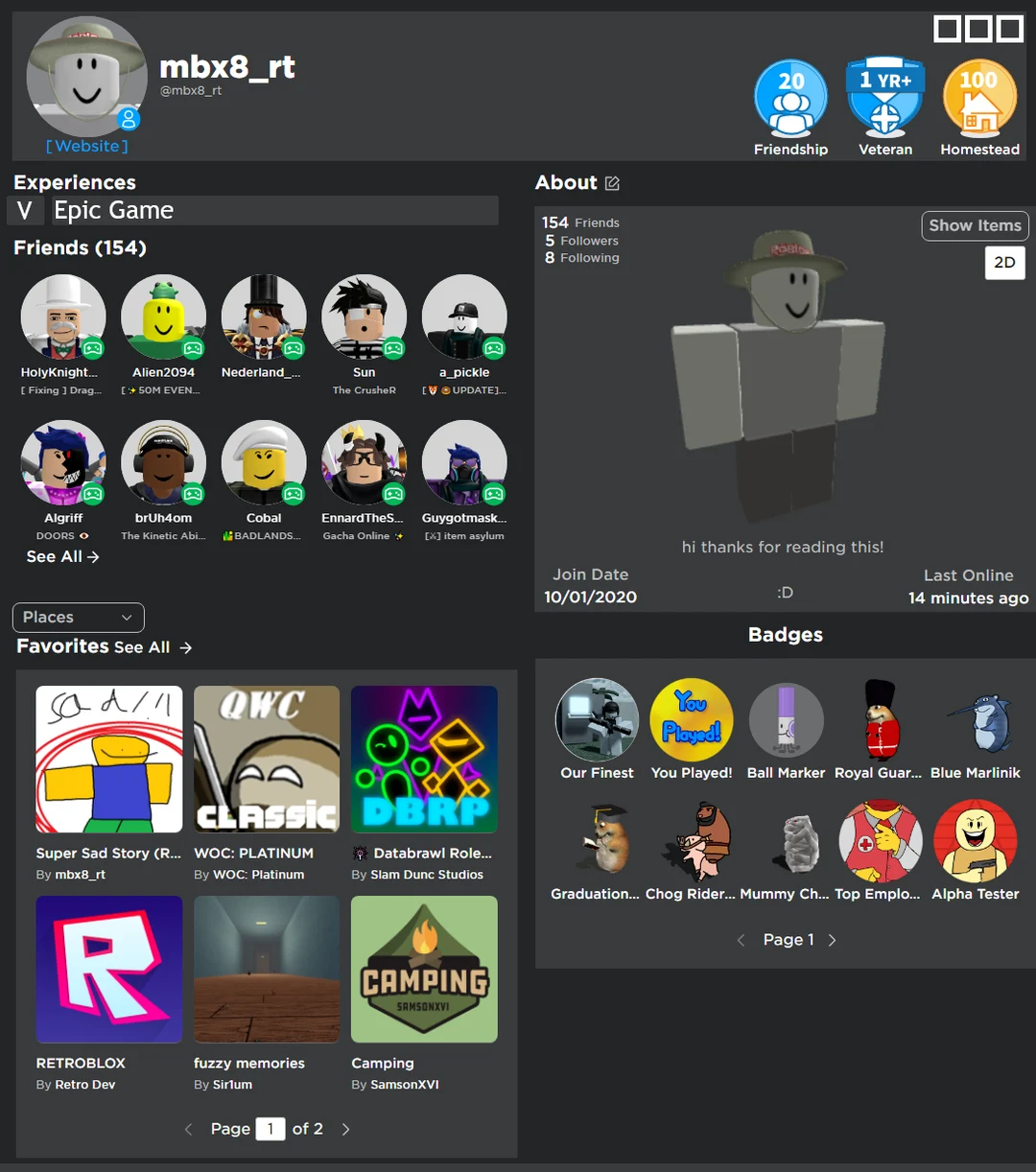Image resolution: width=1036 pixels, height=1172 pixels.
Task: Open the Places filter dropdown
Action: (78, 617)
